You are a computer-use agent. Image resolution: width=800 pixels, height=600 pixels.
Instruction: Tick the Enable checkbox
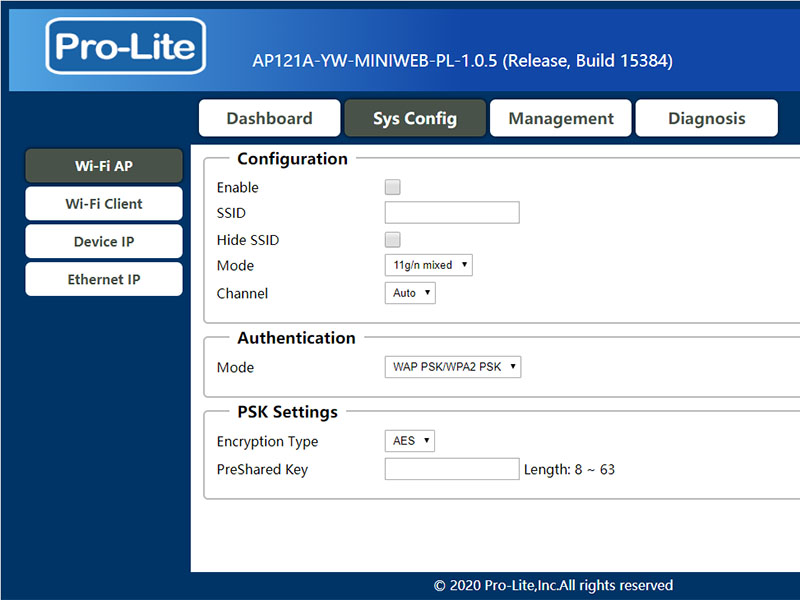(x=392, y=187)
